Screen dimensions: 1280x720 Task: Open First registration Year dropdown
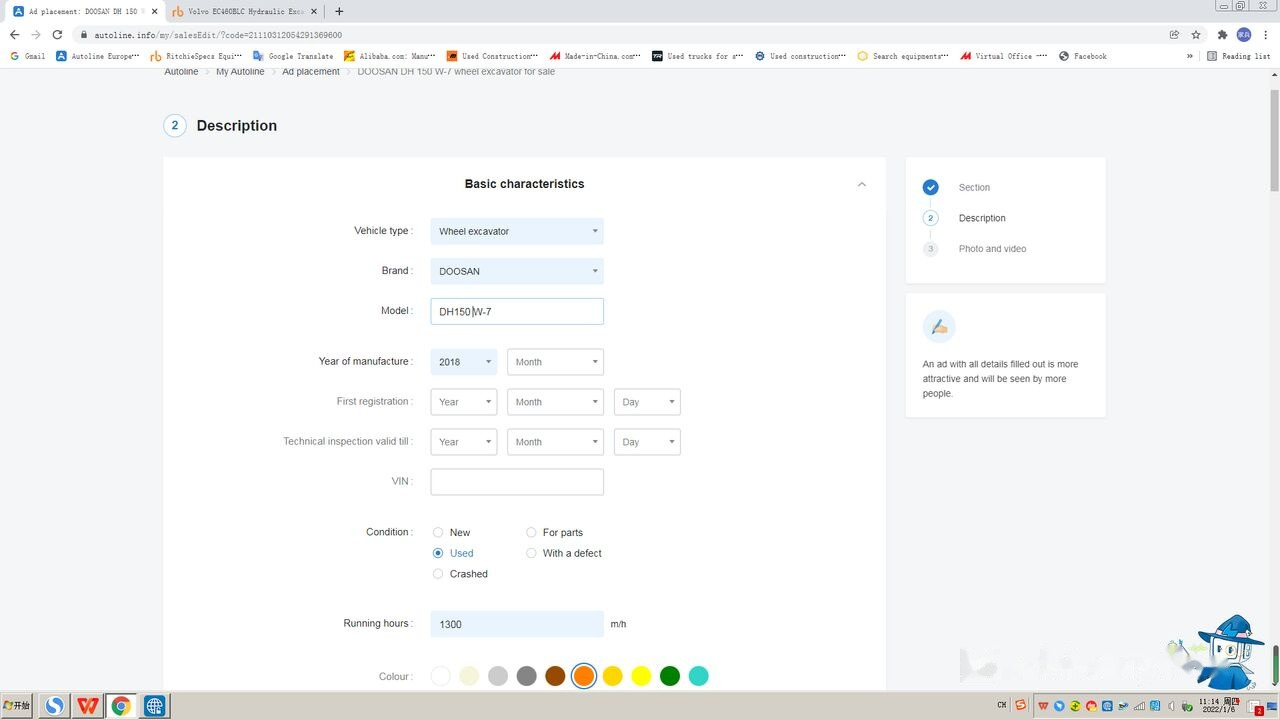[464, 402]
